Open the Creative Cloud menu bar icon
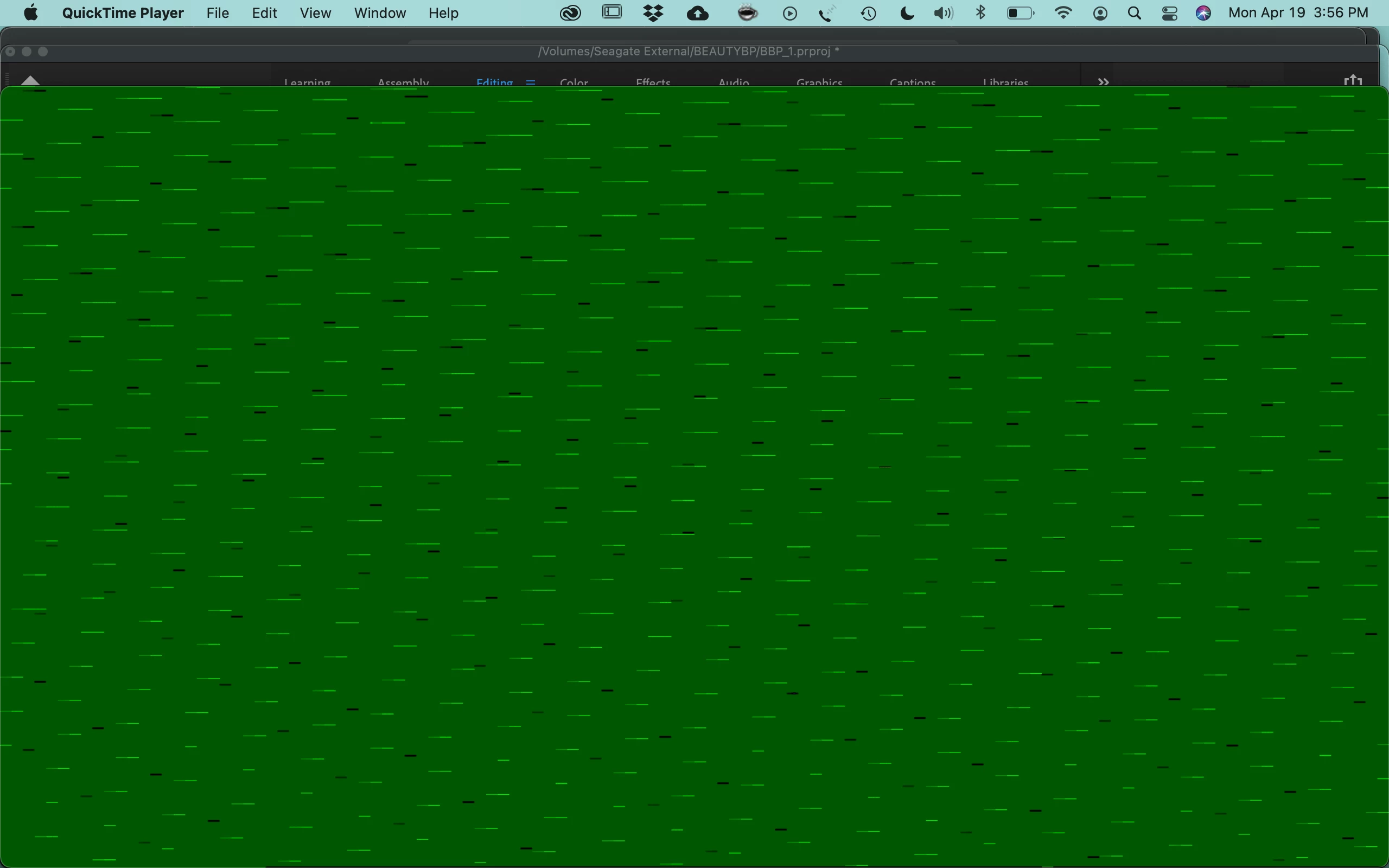The image size is (1389, 868). [570, 13]
